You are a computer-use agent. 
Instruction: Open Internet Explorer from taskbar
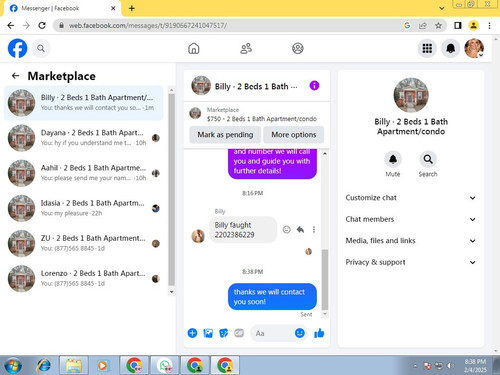click(x=44, y=366)
